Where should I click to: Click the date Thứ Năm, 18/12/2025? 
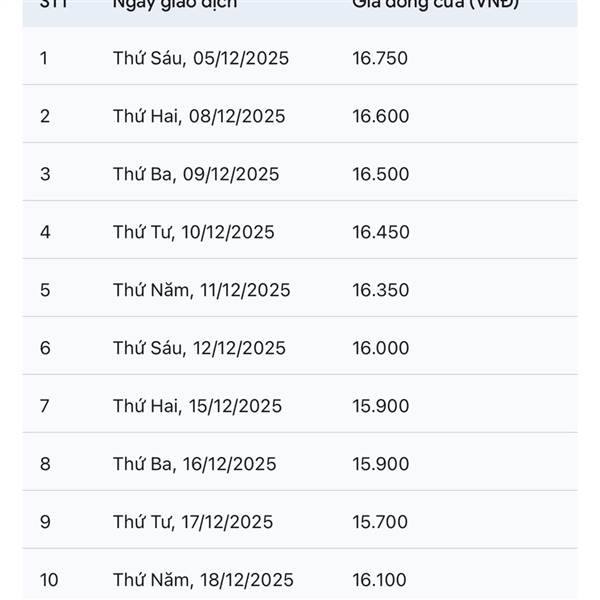click(203, 580)
